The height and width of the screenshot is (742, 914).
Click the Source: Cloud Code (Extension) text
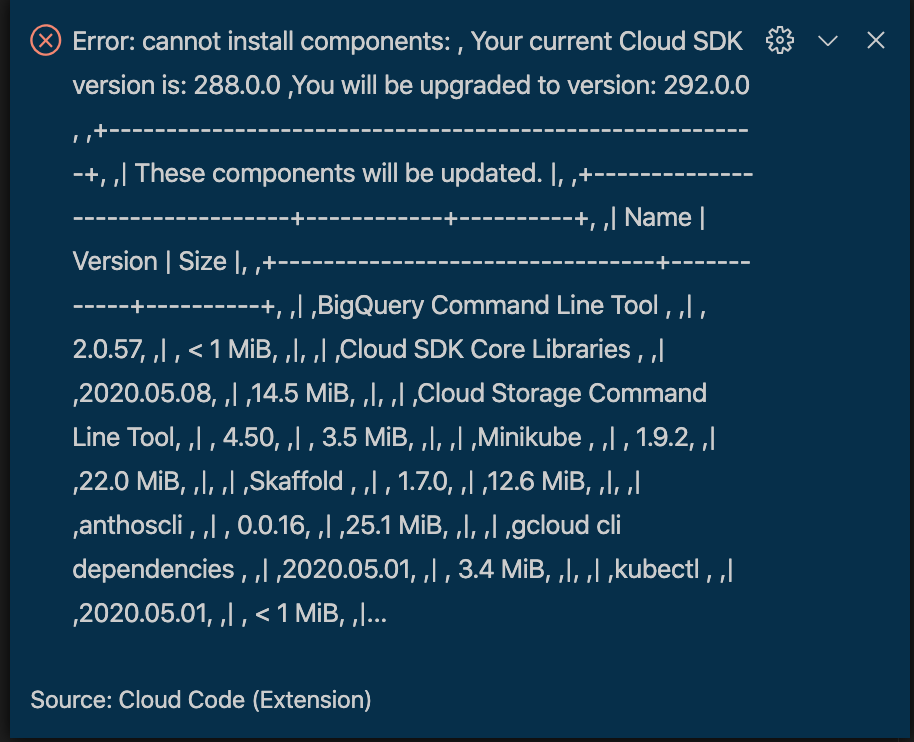(200, 700)
